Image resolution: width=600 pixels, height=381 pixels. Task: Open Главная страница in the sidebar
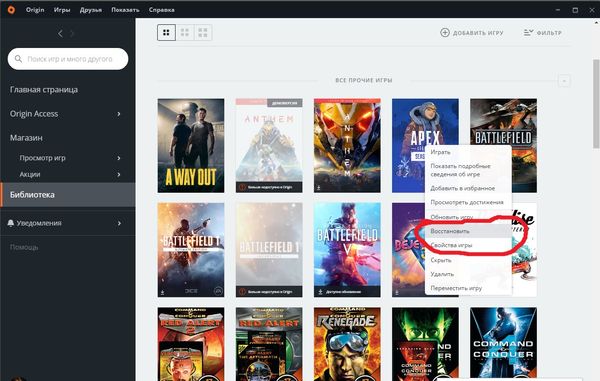(44, 90)
